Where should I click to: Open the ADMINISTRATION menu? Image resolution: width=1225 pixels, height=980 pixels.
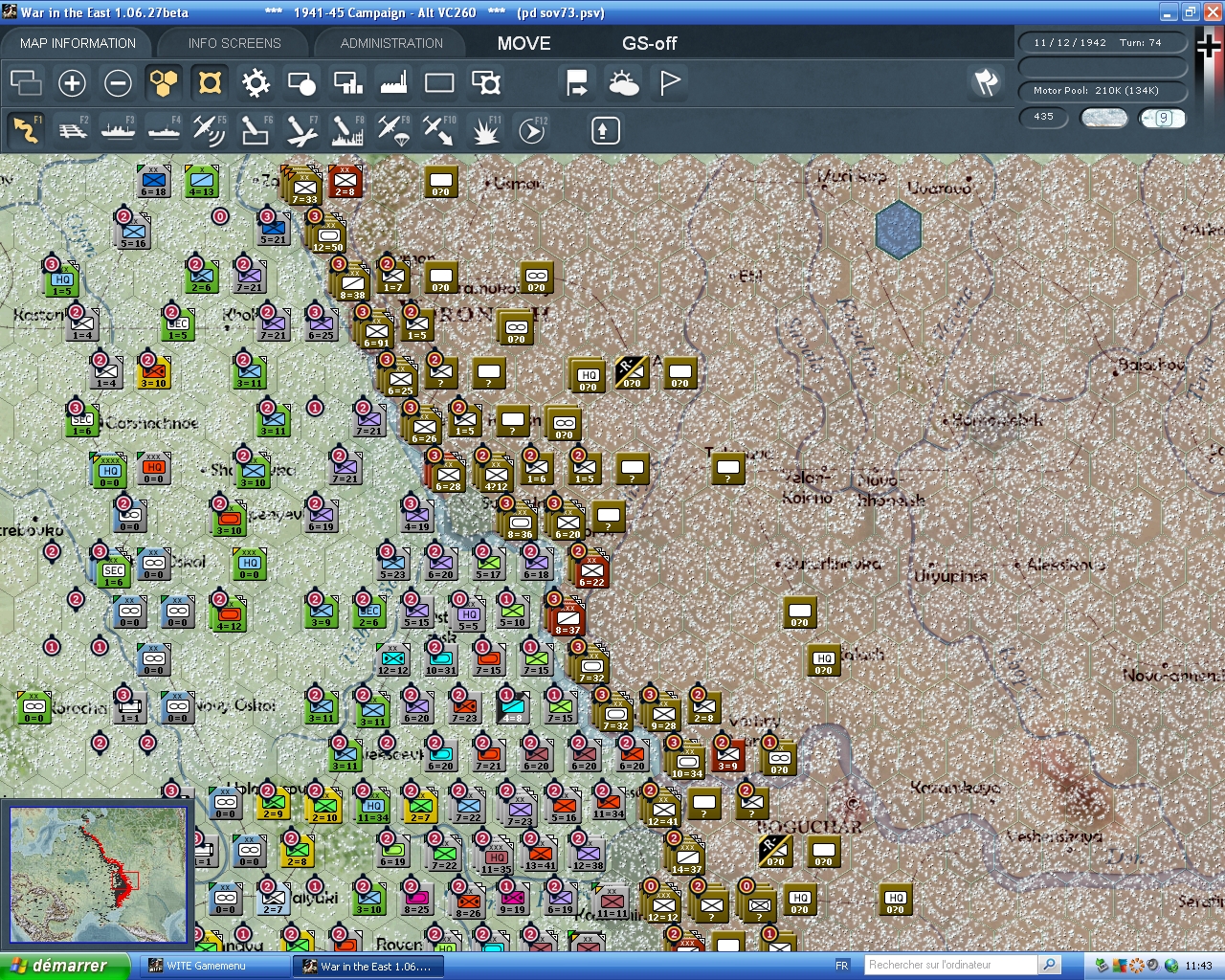click(x=390, y=43)
